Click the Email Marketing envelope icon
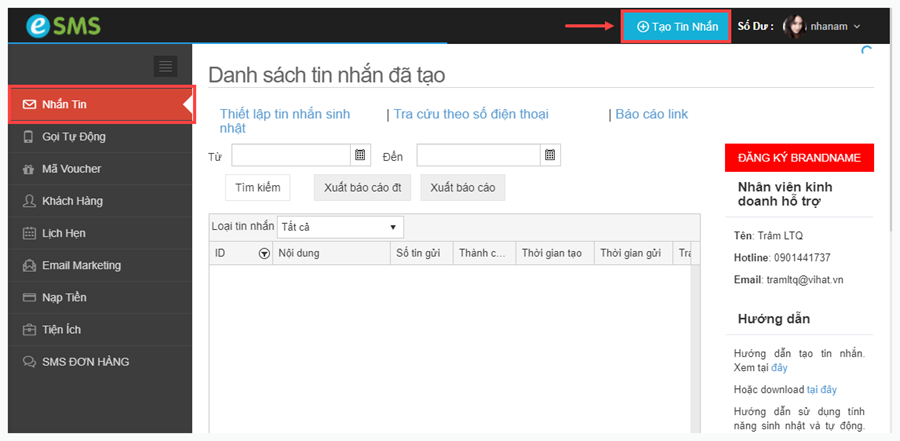The height and width of the screenshot is (441, 900). pyautogui.click(x=29, y=265)
